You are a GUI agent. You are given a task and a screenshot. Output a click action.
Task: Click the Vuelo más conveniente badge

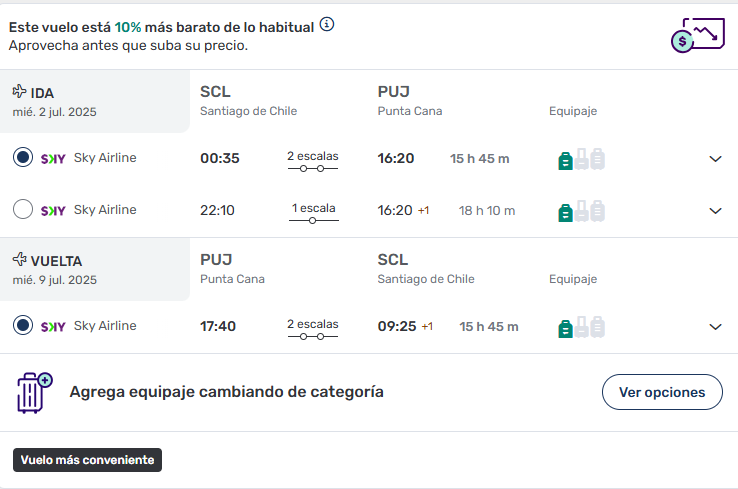coord(88,460)
